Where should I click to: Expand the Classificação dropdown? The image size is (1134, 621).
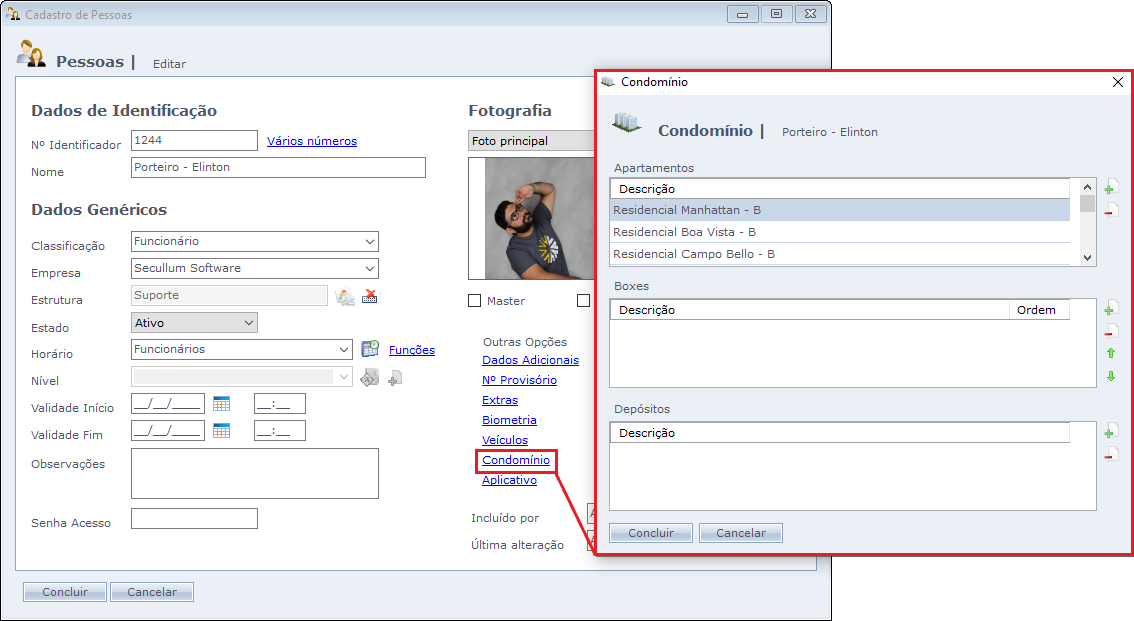(x=370, y=242)
